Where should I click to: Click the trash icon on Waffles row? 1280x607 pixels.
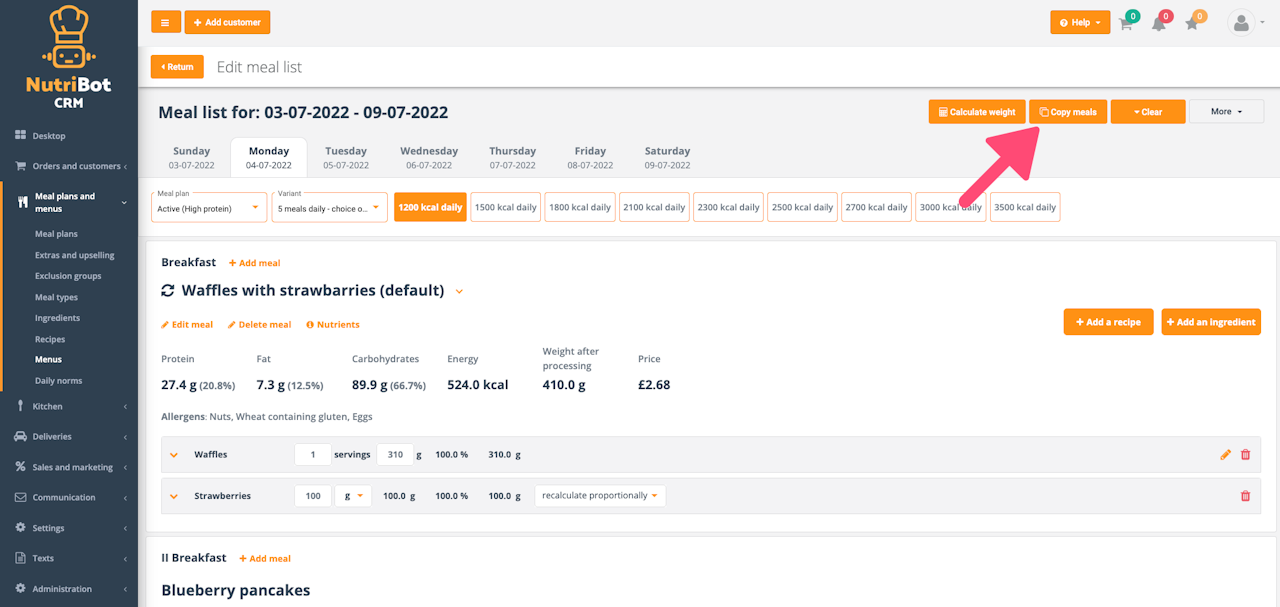[x=1245, y=455]
